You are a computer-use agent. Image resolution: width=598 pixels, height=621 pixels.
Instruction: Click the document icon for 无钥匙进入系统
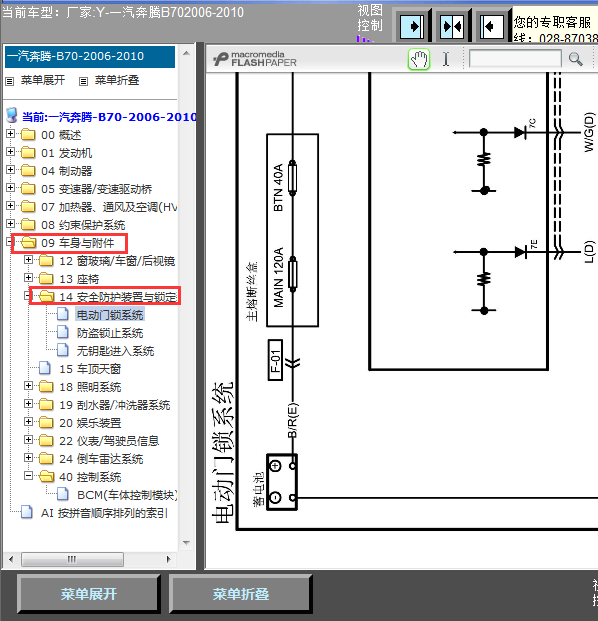click(63, 350)
